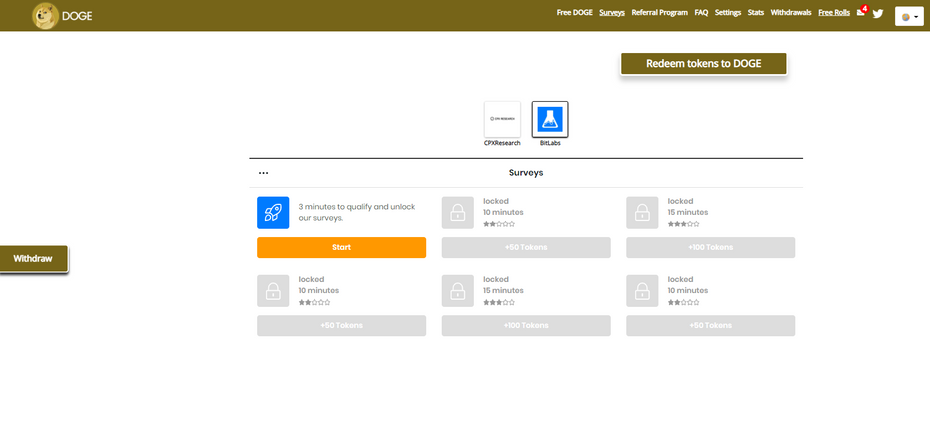Open the Twitter bird icon
This screenshot has width=930, height=432.
click(878, 14)
